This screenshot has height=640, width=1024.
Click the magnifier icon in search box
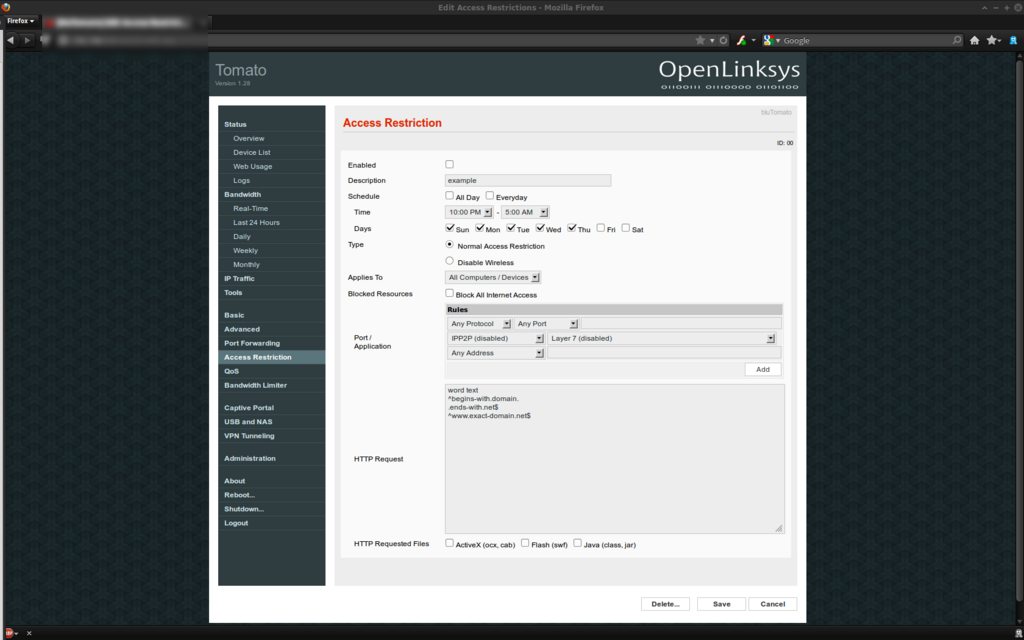pyautogui.click(x=957, y=40)
